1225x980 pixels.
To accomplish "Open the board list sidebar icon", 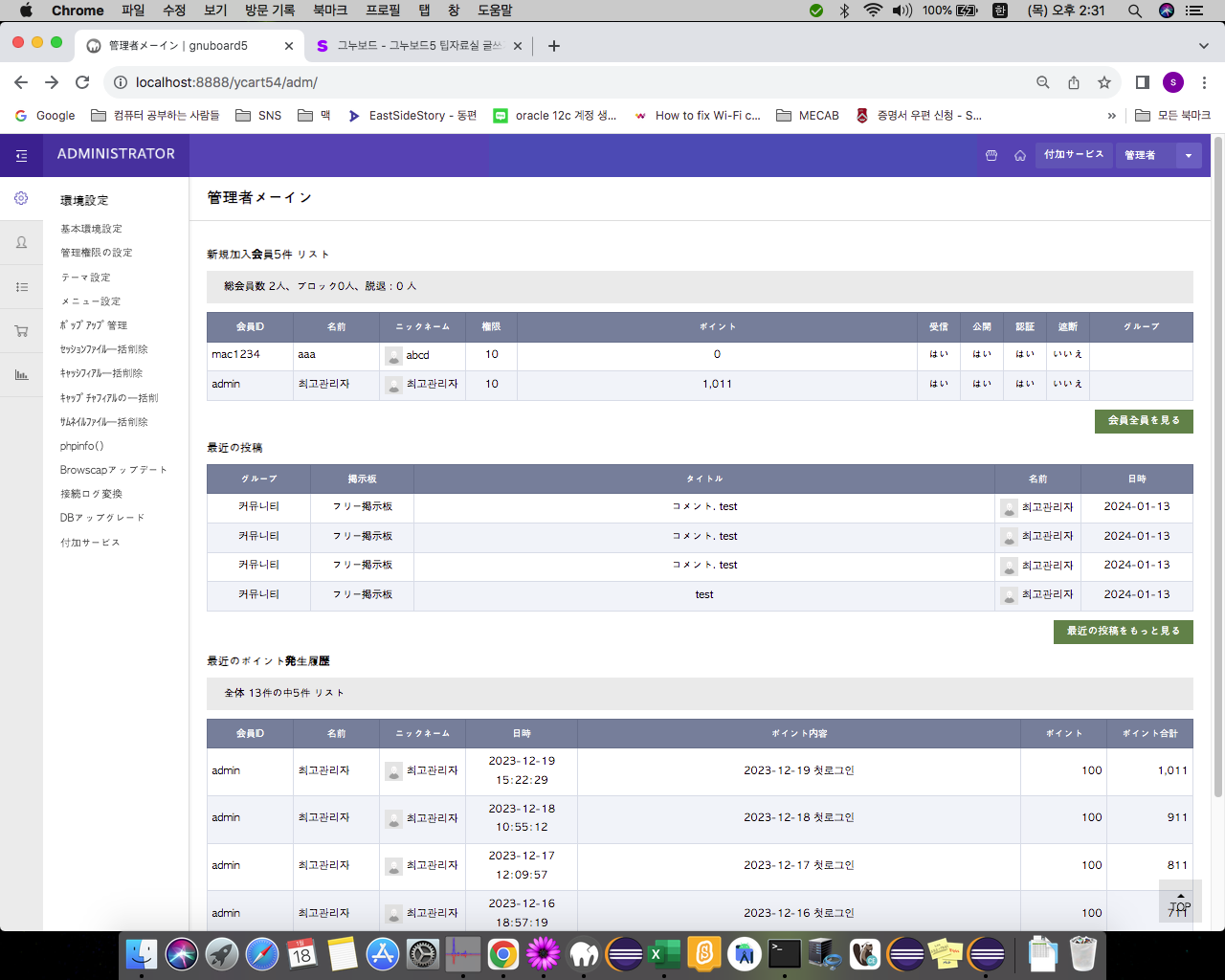I will (x=21, y=287).
